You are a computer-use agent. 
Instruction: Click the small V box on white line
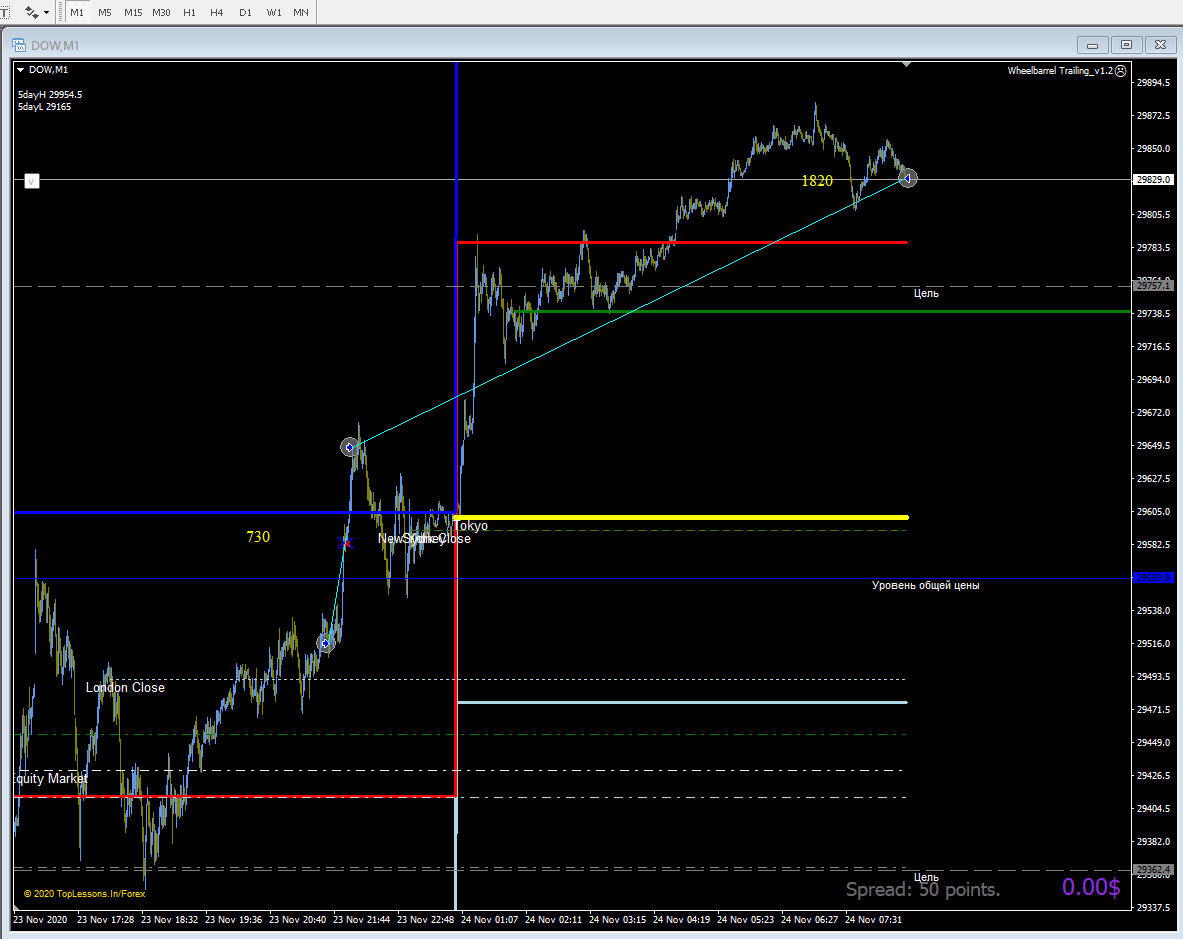point(32,181)
